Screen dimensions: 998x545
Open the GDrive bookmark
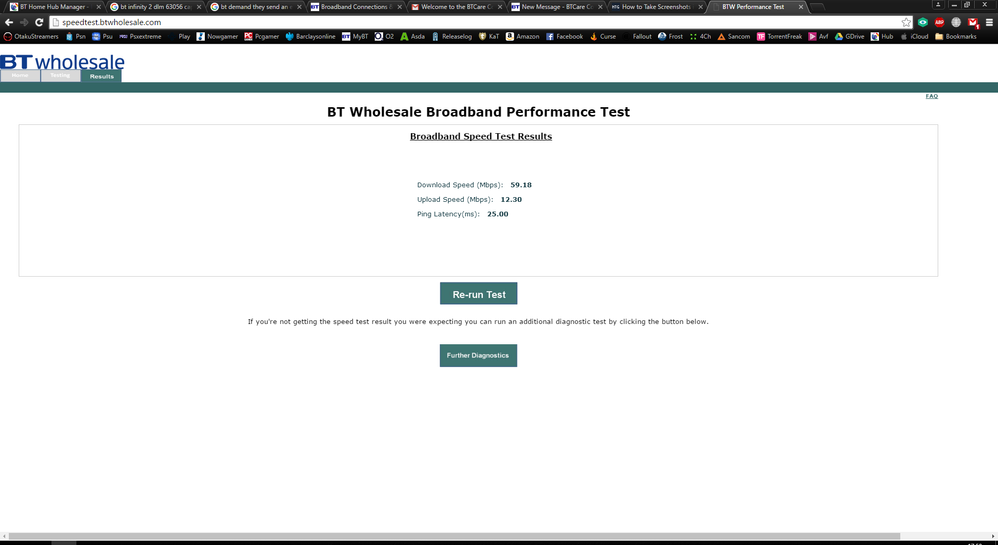pos(850,37)
